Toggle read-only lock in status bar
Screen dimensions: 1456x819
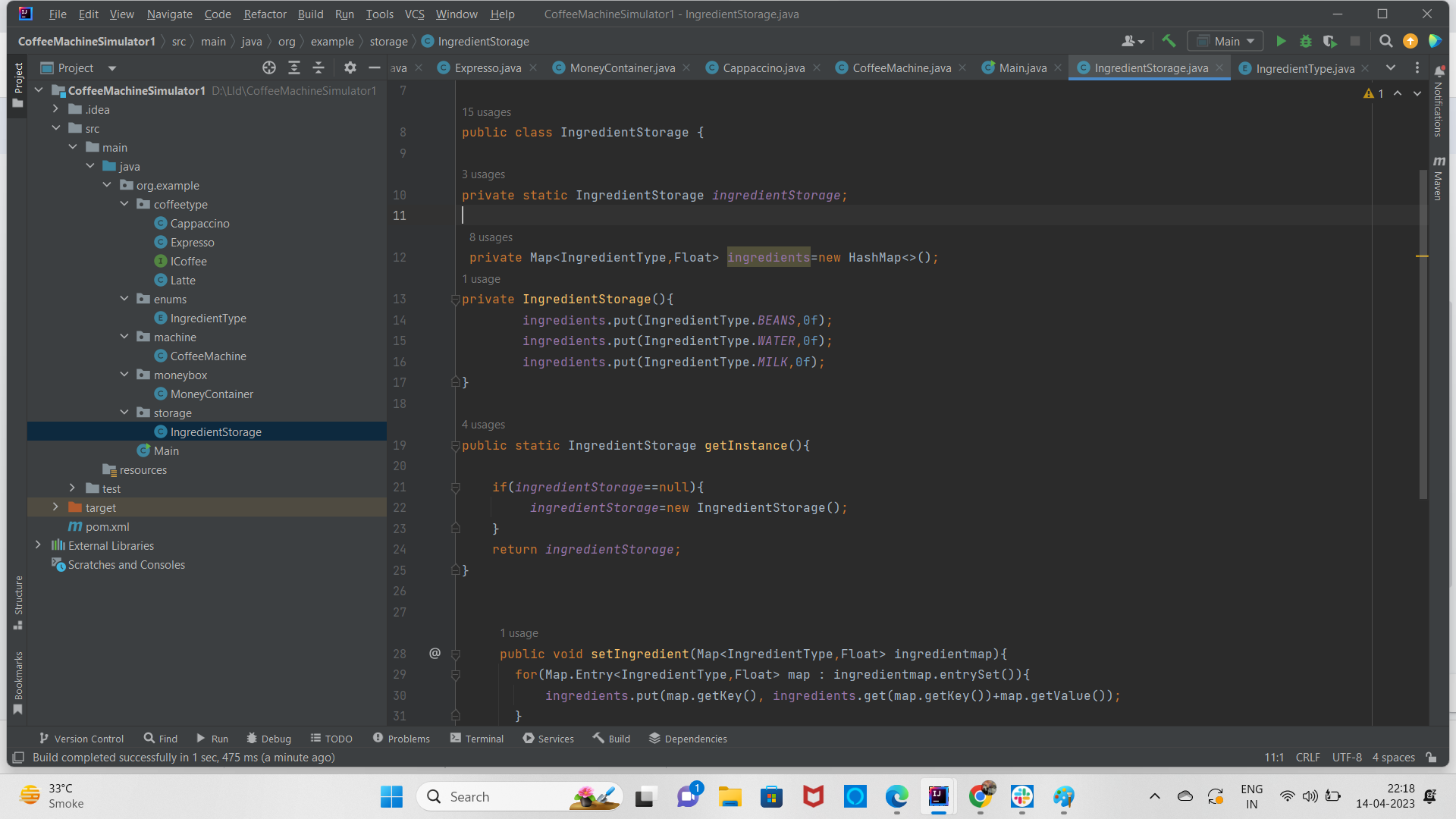coord(1431,758)
